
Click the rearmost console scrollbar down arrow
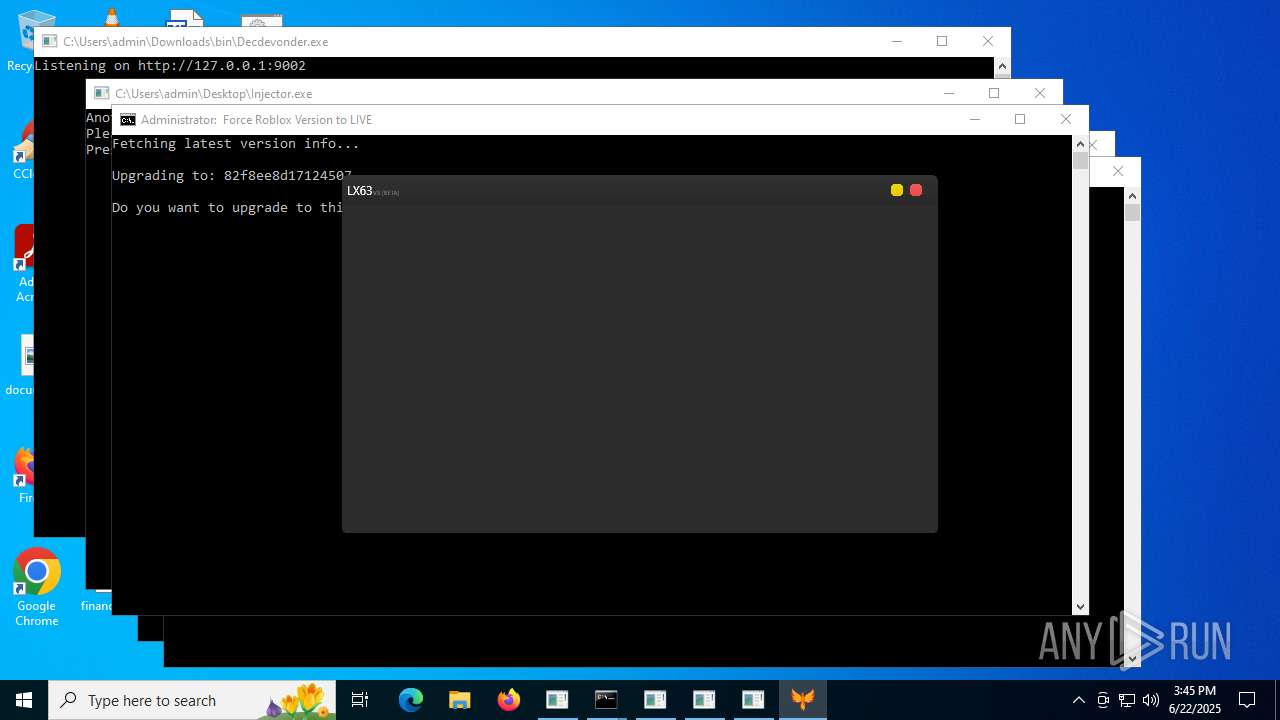click(1132, 658)
